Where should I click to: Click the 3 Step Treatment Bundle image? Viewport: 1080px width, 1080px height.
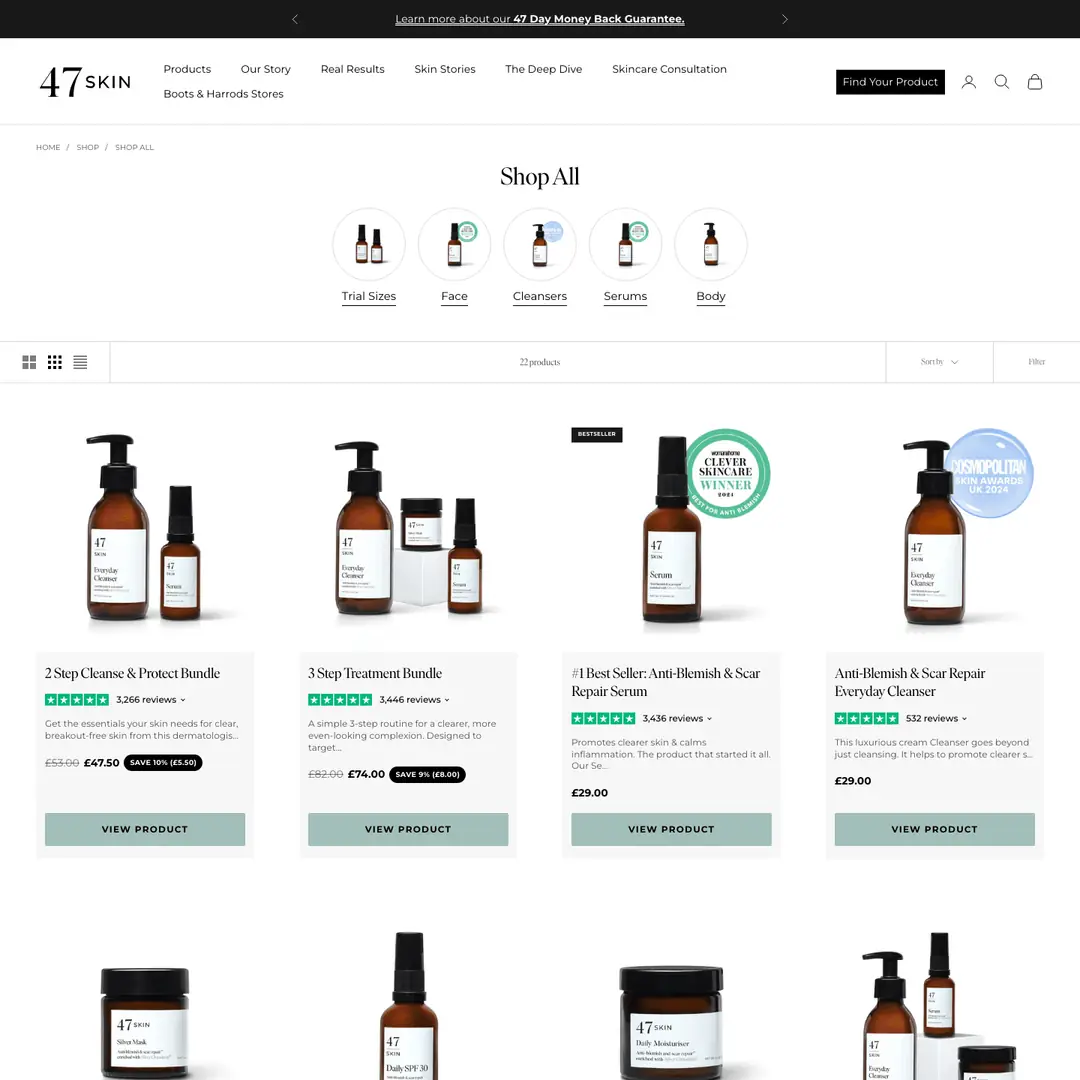click(408, 529)
